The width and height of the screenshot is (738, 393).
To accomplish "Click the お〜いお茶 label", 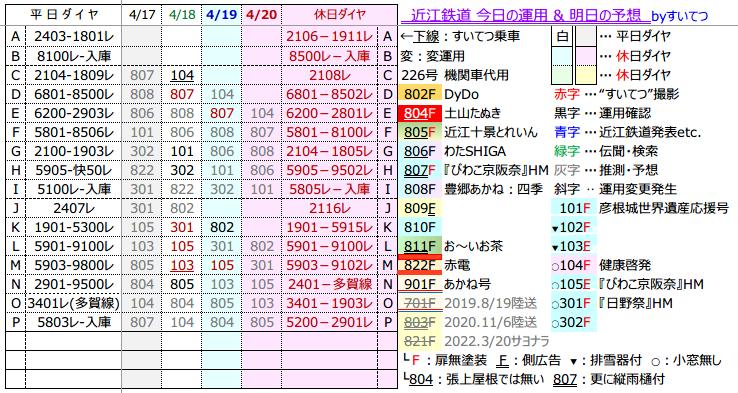I will point(473,246).
